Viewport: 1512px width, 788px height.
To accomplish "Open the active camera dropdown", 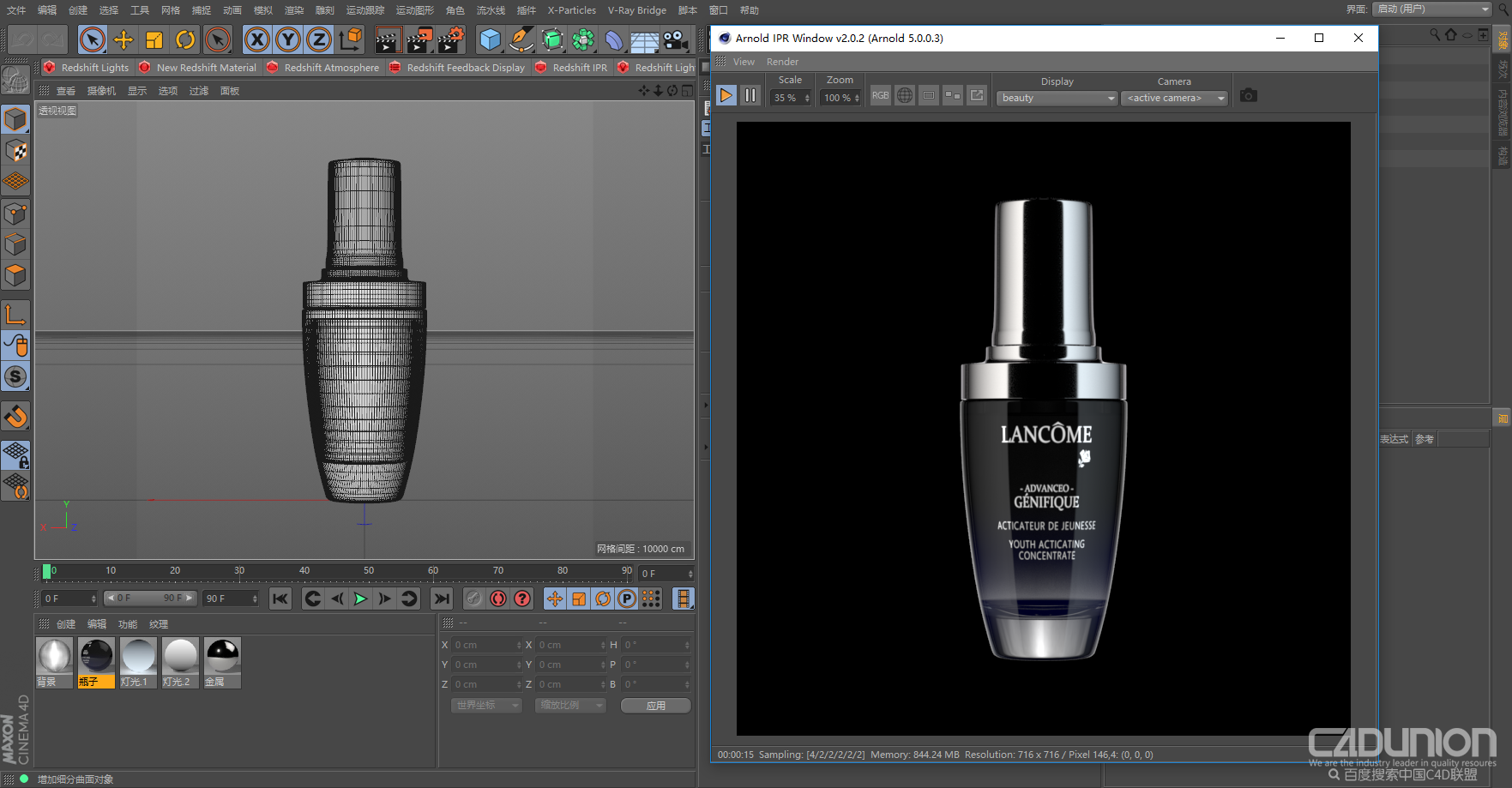I will pos(1174,98).
